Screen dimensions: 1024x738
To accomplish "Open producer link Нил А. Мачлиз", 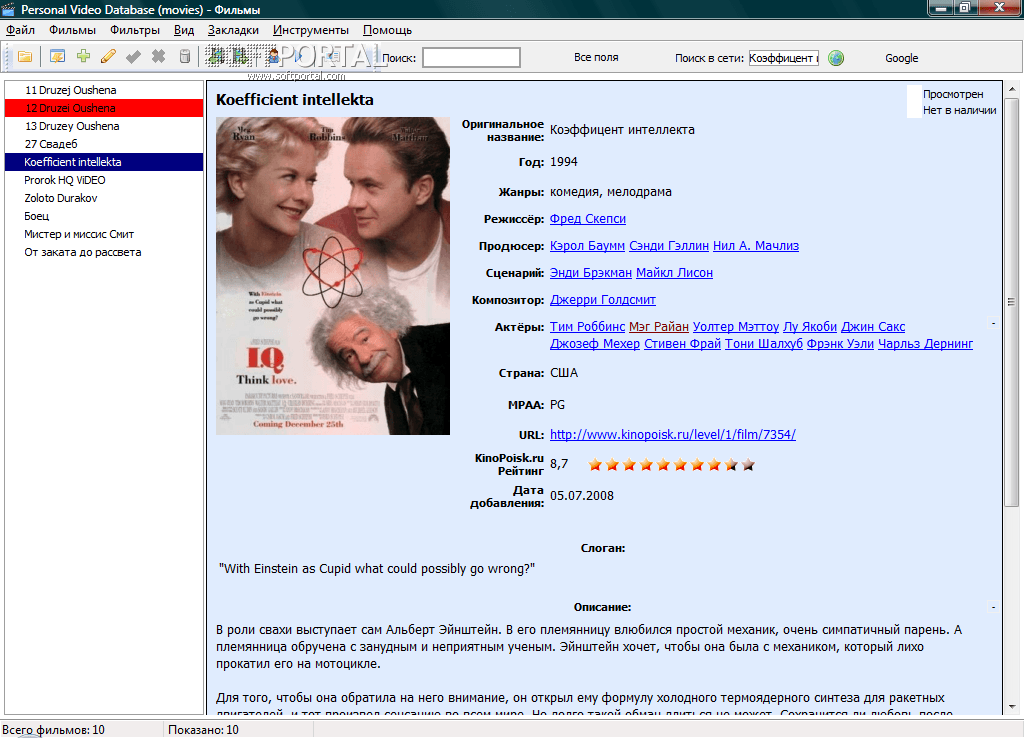I will tap(756, 246).
